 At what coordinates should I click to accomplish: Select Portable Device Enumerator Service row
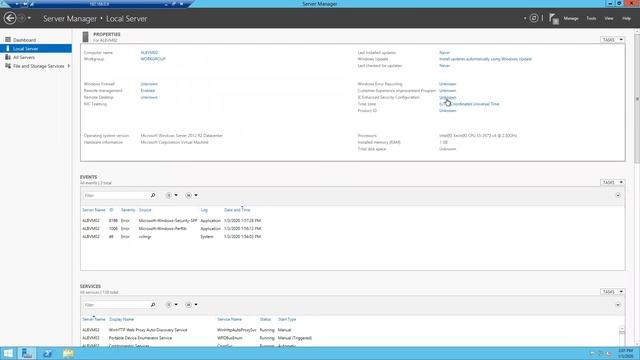350,338
